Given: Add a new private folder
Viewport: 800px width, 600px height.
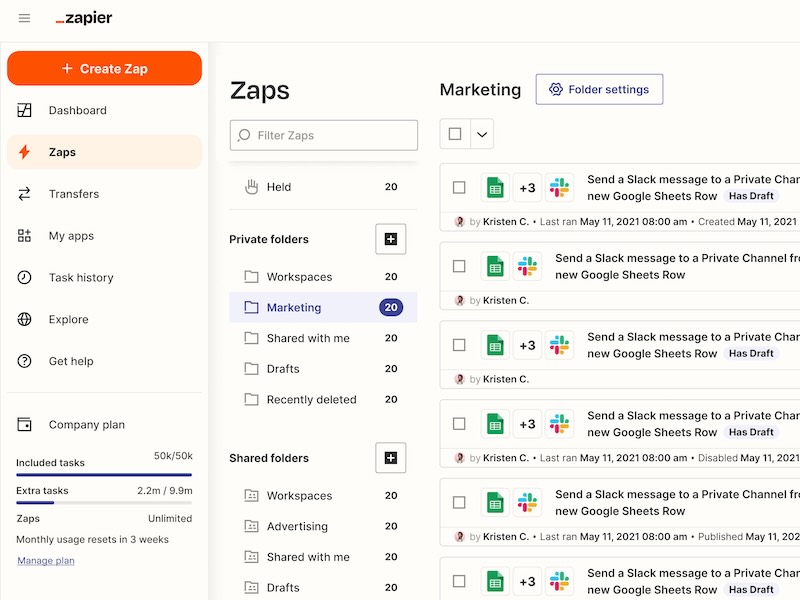Looking at the screenshot, I should click(390, 239).
